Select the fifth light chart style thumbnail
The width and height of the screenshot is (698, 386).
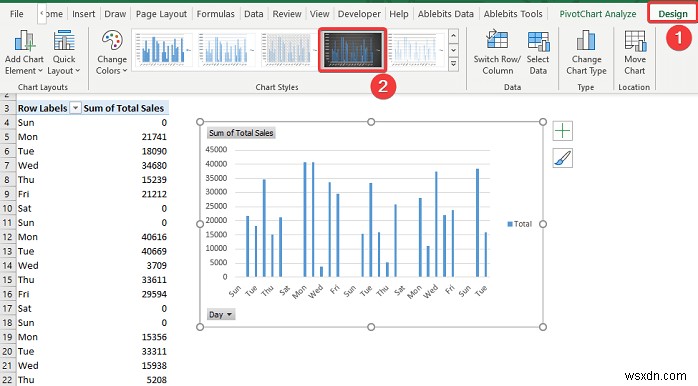tap(416, 49)
